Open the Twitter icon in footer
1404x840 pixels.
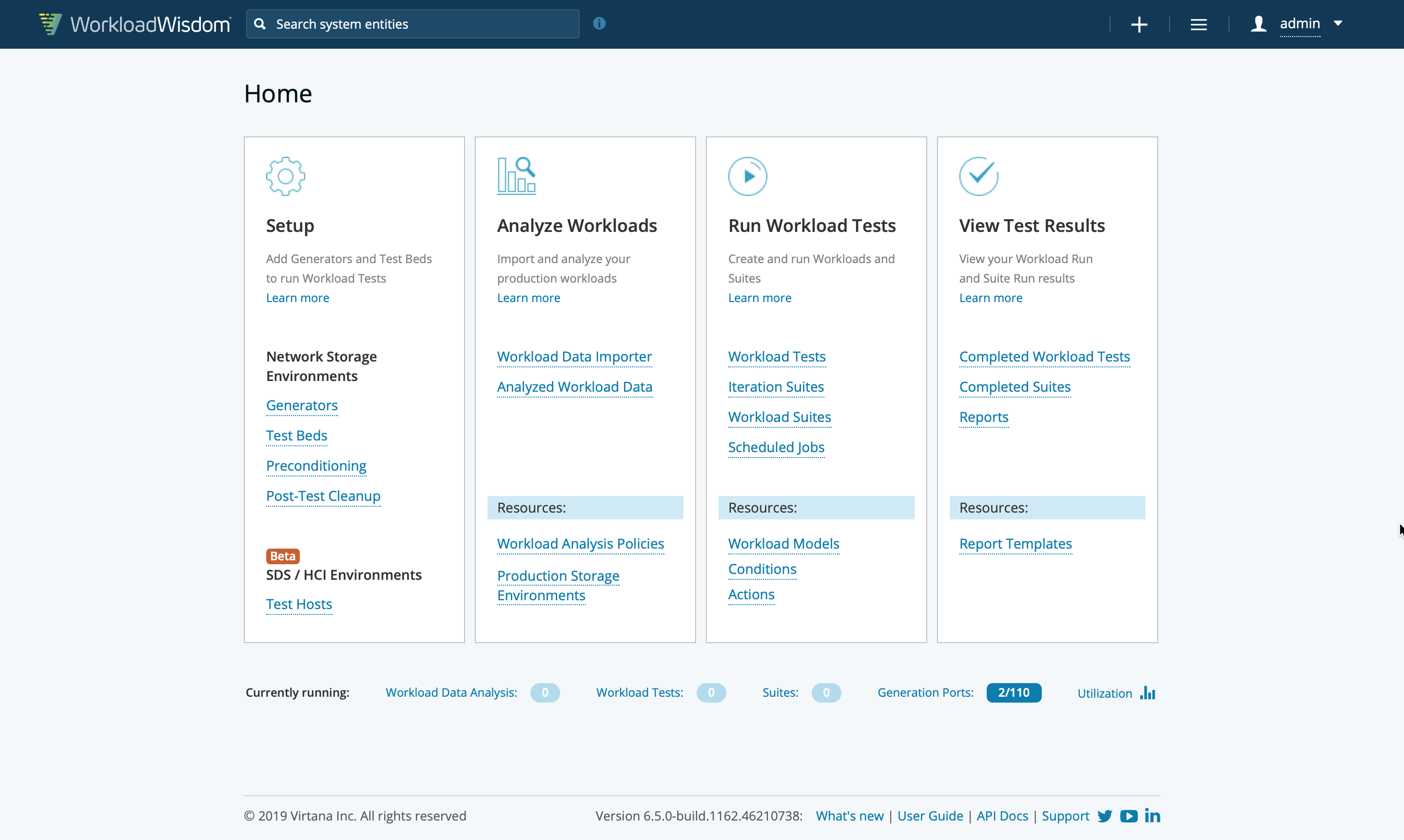[x=1105, y=816]
